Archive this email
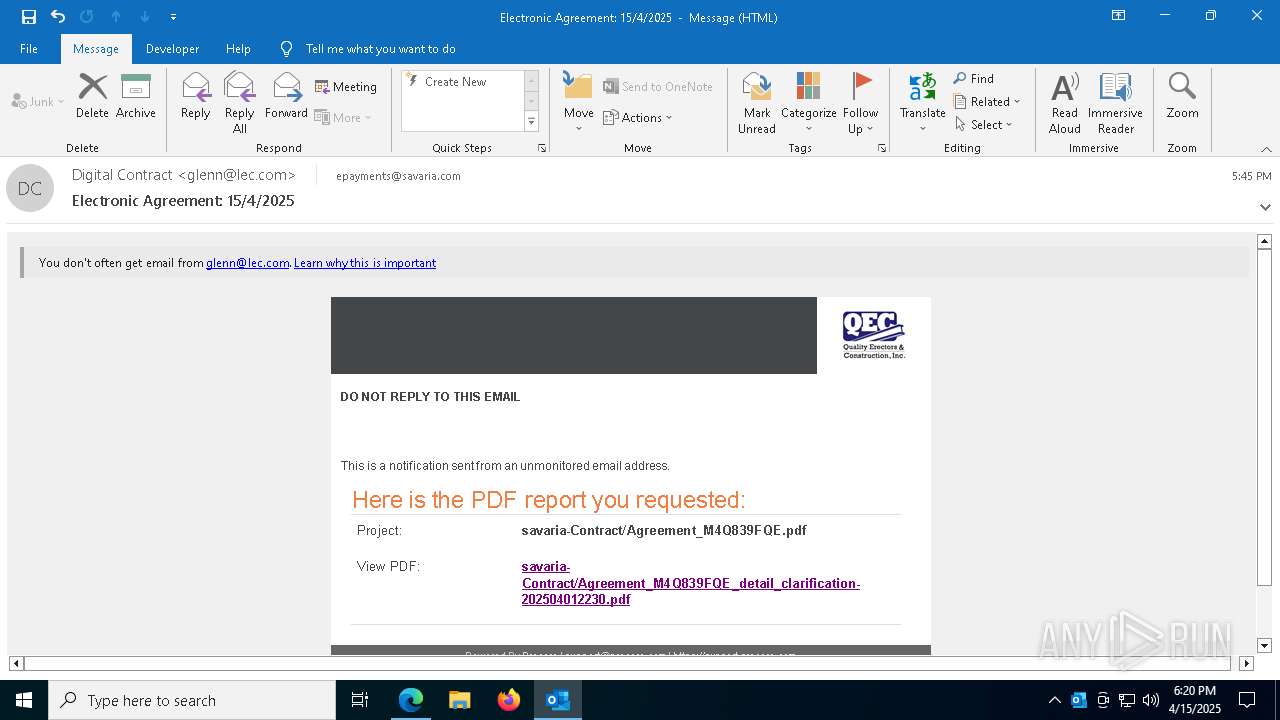This screenshot has width=1280, height=720. point(136,97)
